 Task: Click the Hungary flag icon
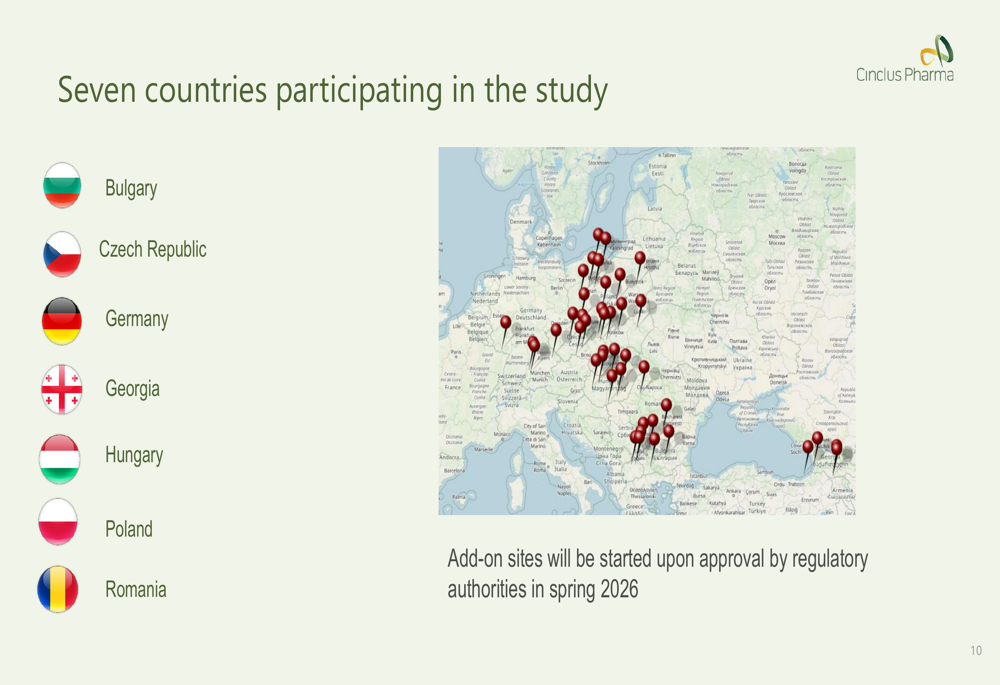pos(60,458)
